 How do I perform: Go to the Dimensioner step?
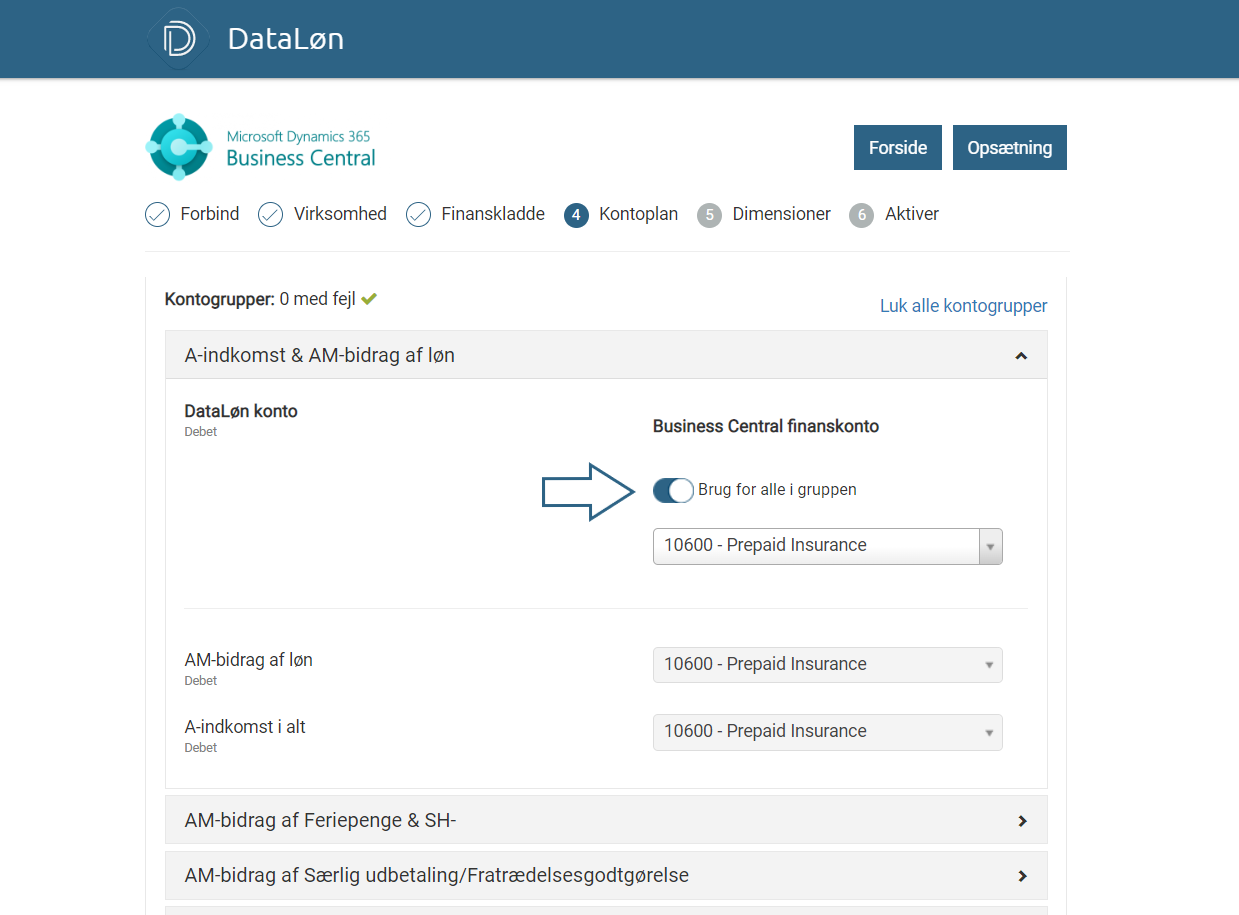(782, 214)
